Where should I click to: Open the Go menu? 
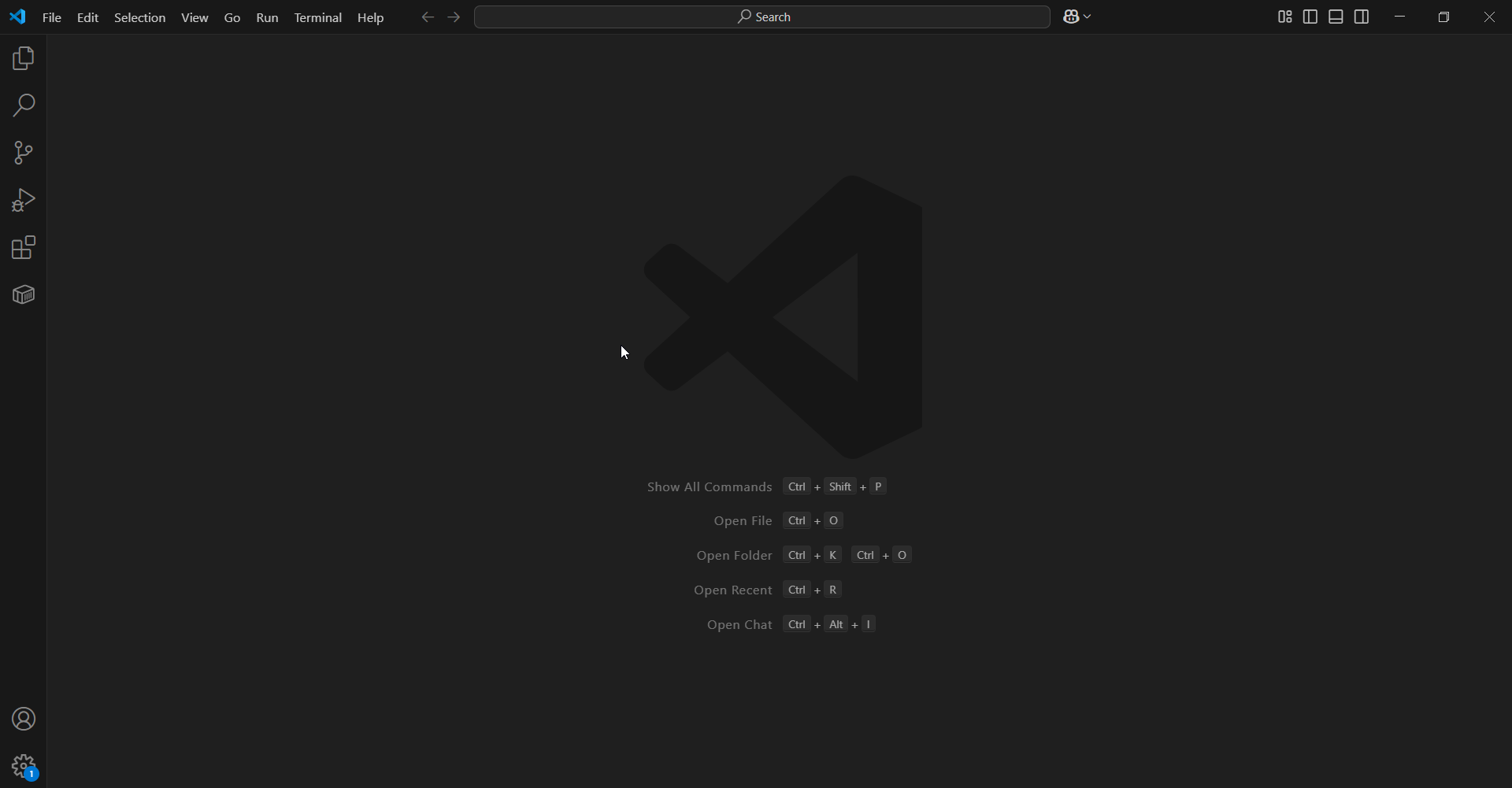tap(232, 17)
